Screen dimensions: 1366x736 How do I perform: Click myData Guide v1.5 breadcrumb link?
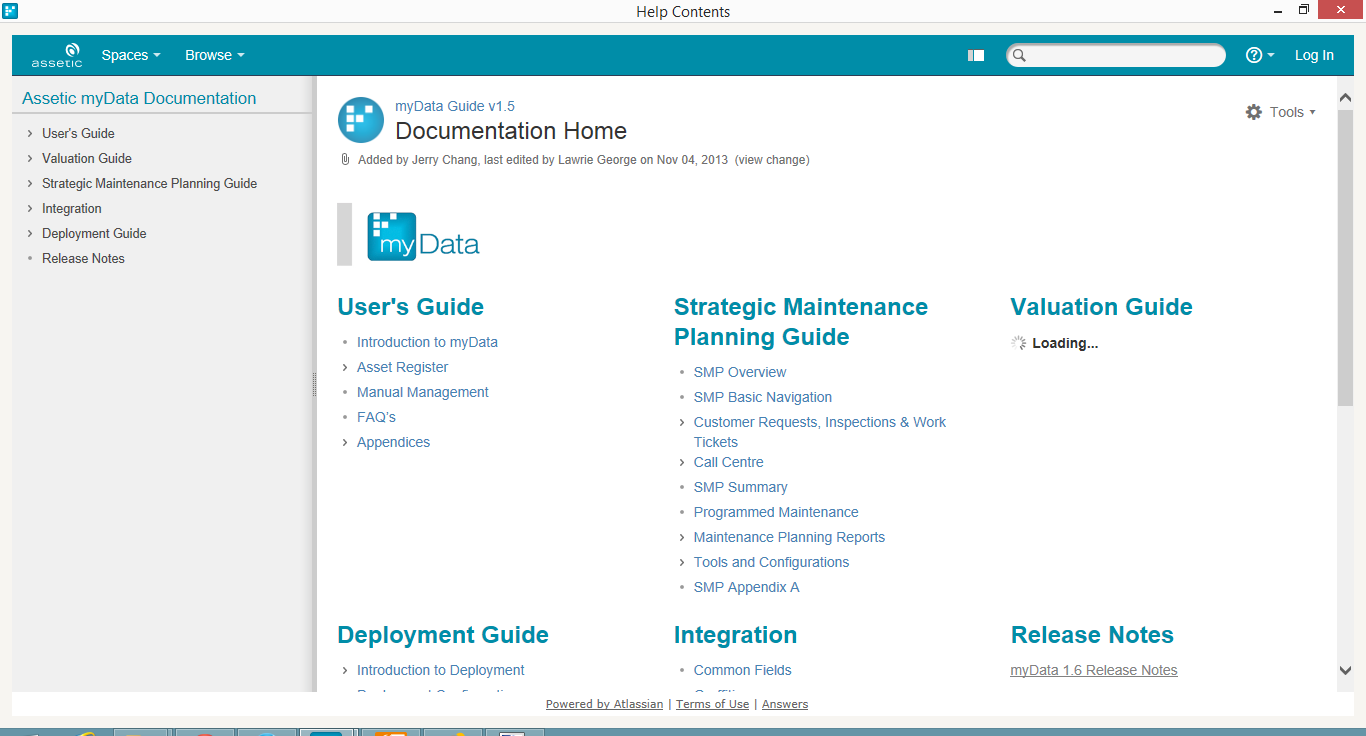455,106
